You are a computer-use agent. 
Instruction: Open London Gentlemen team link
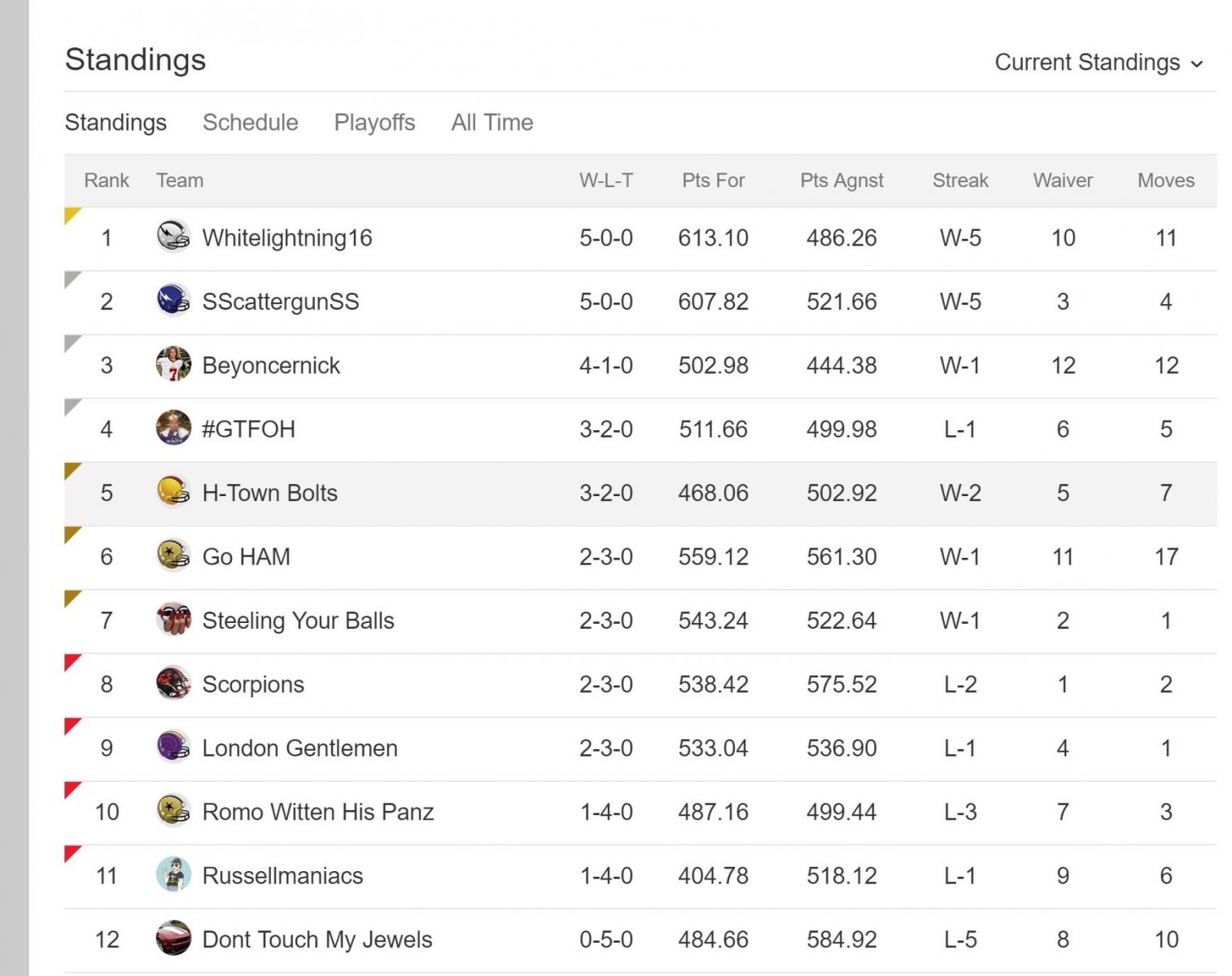[x=299, y=748]
